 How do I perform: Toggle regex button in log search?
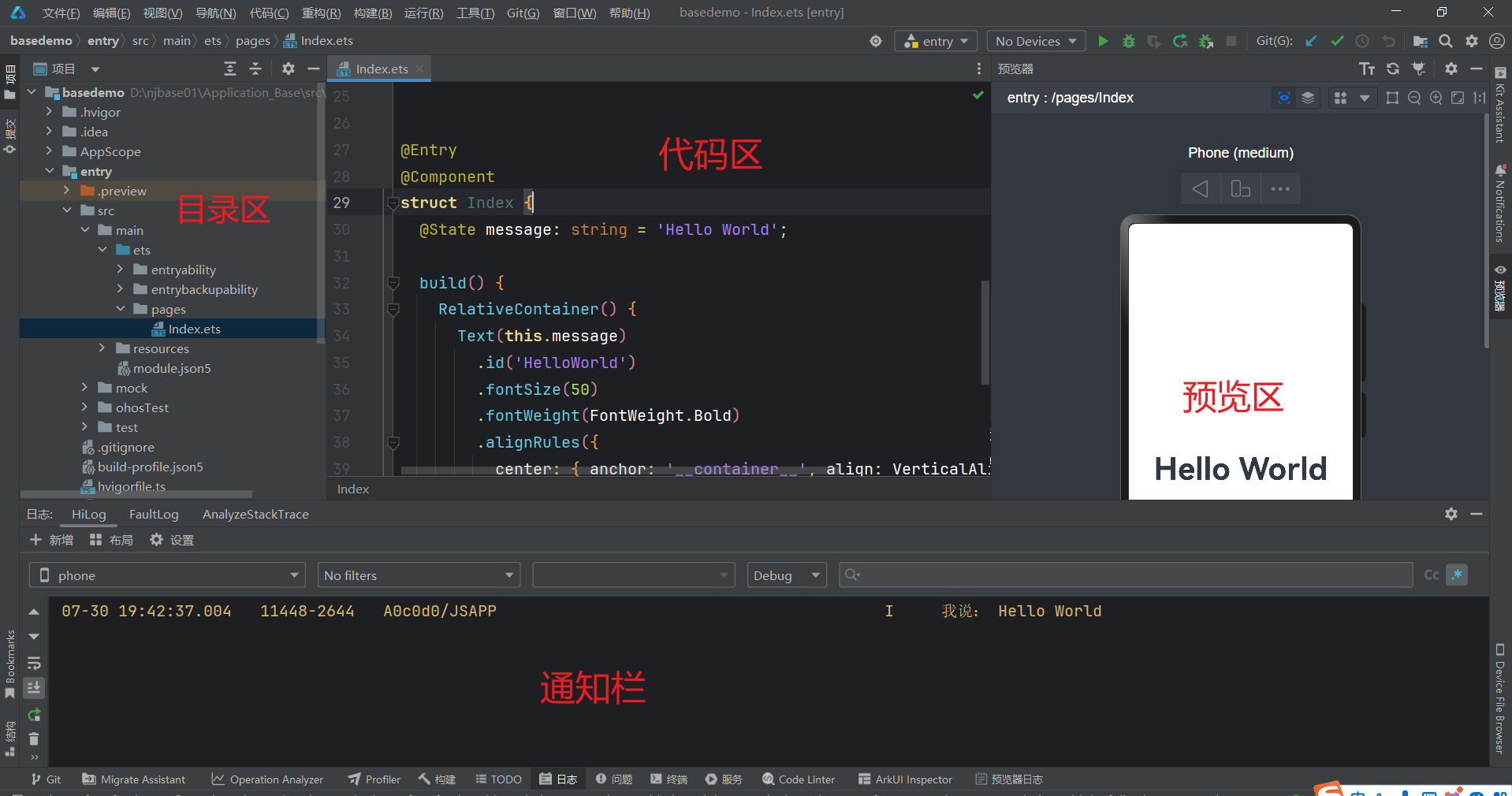click(x=1457, y=575)
